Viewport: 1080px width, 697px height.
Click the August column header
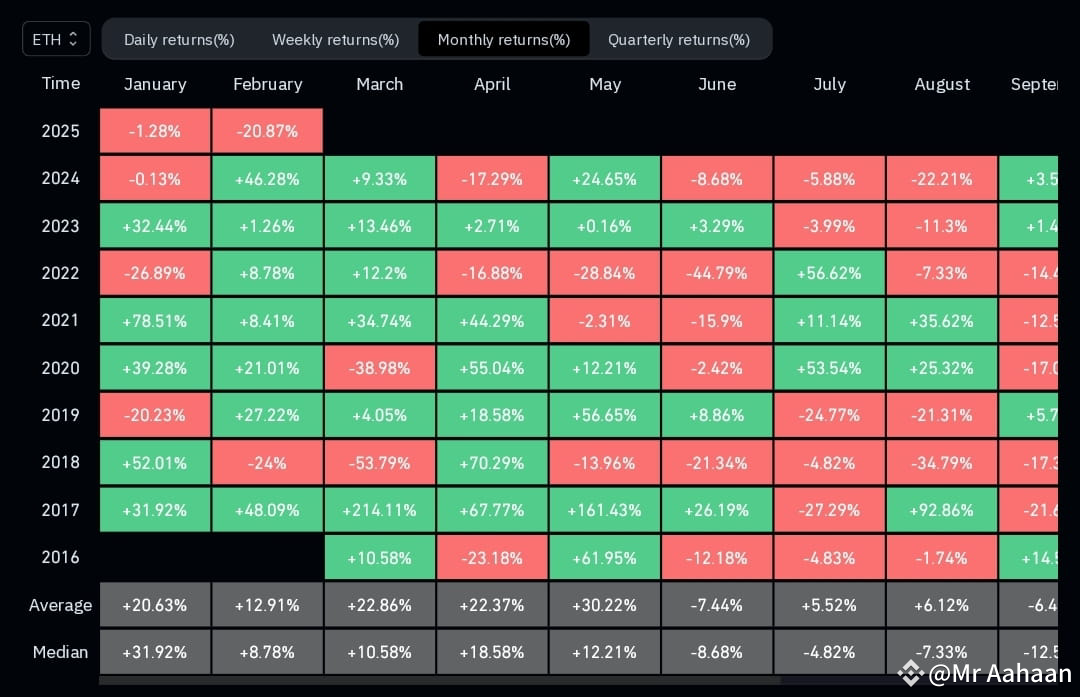coord(942,84)
